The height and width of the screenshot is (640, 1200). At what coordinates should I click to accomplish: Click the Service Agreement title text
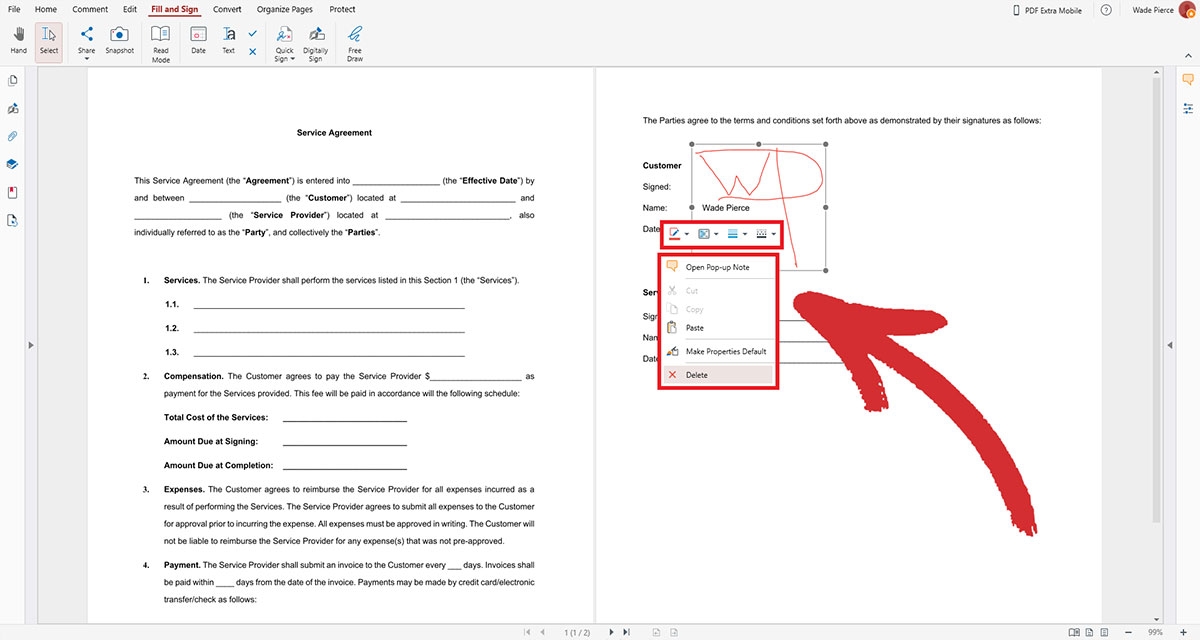pyautogui.click(x=334, y=133)
